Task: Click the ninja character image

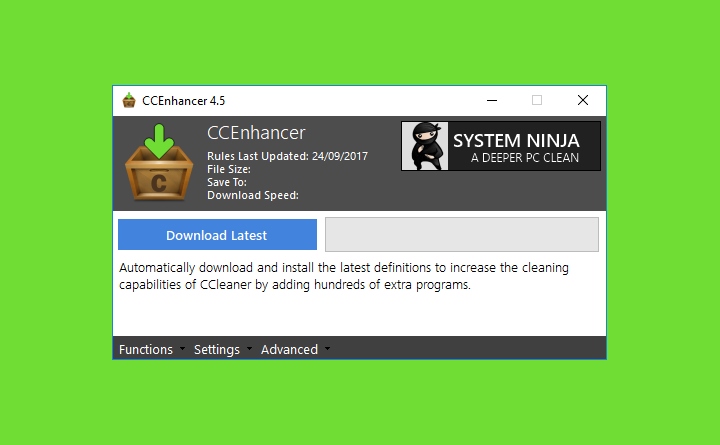Action: [425, 146]
